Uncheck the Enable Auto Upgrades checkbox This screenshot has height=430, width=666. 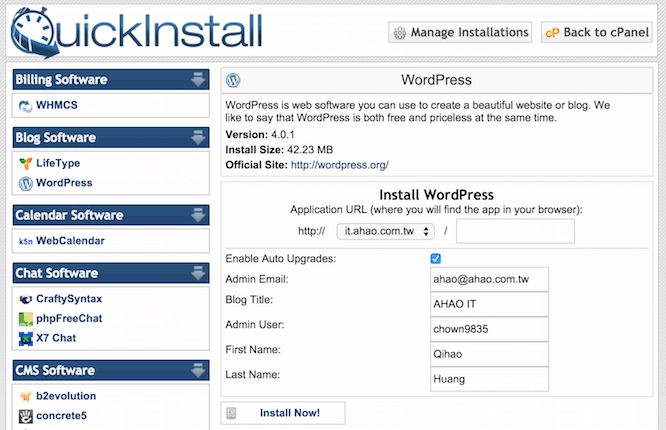[435, 258]
